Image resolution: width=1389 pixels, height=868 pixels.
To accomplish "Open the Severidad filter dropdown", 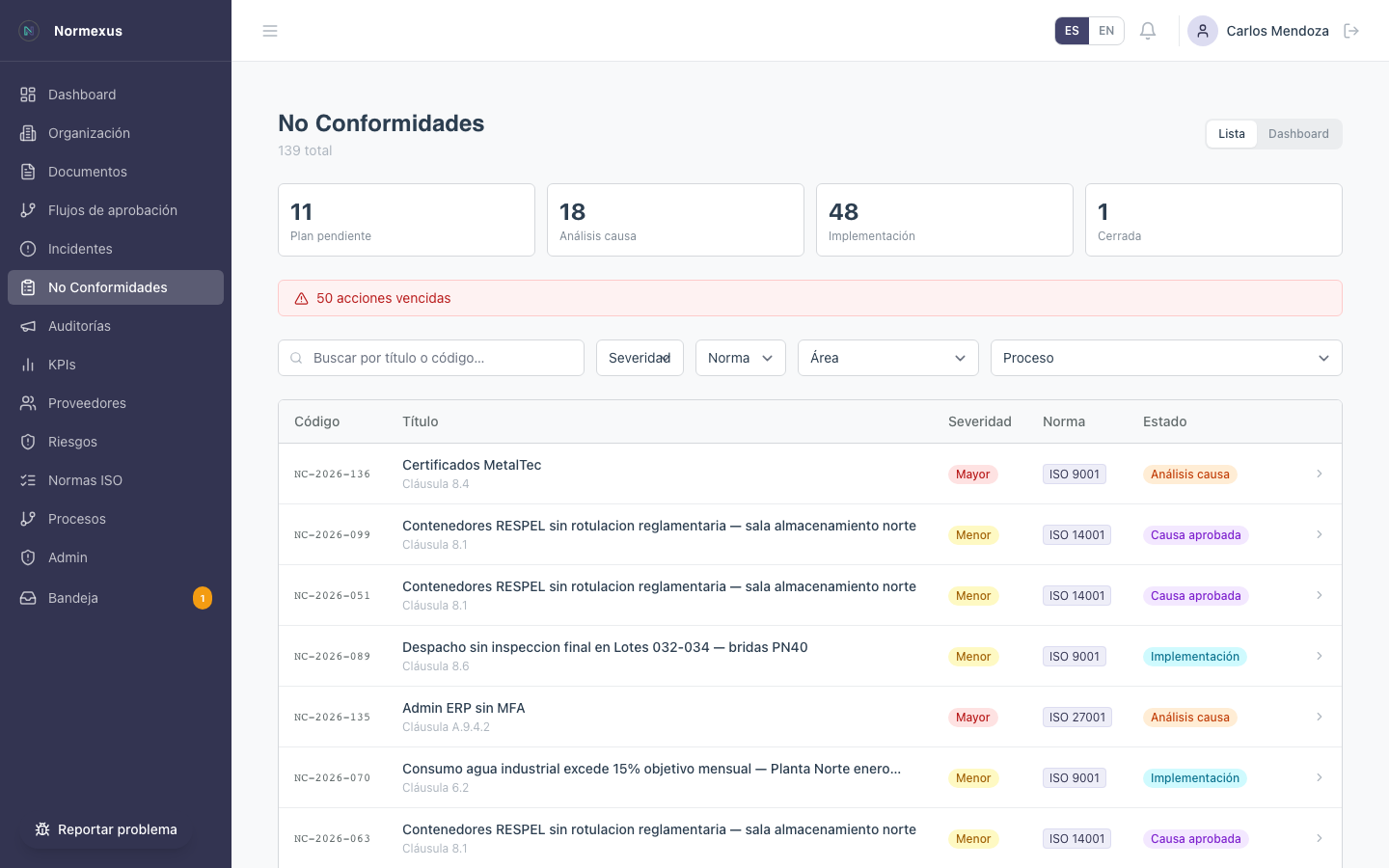I will coord(640,358).
